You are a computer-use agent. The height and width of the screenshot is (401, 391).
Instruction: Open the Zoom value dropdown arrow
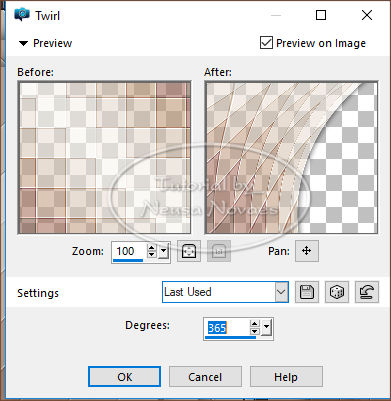163,251
